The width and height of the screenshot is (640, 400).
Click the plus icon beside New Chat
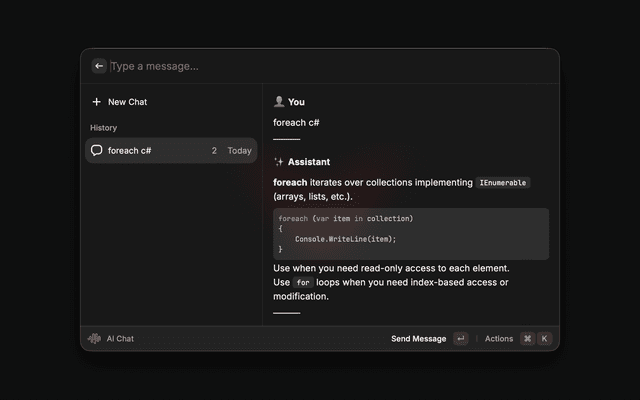coord(96,102)
